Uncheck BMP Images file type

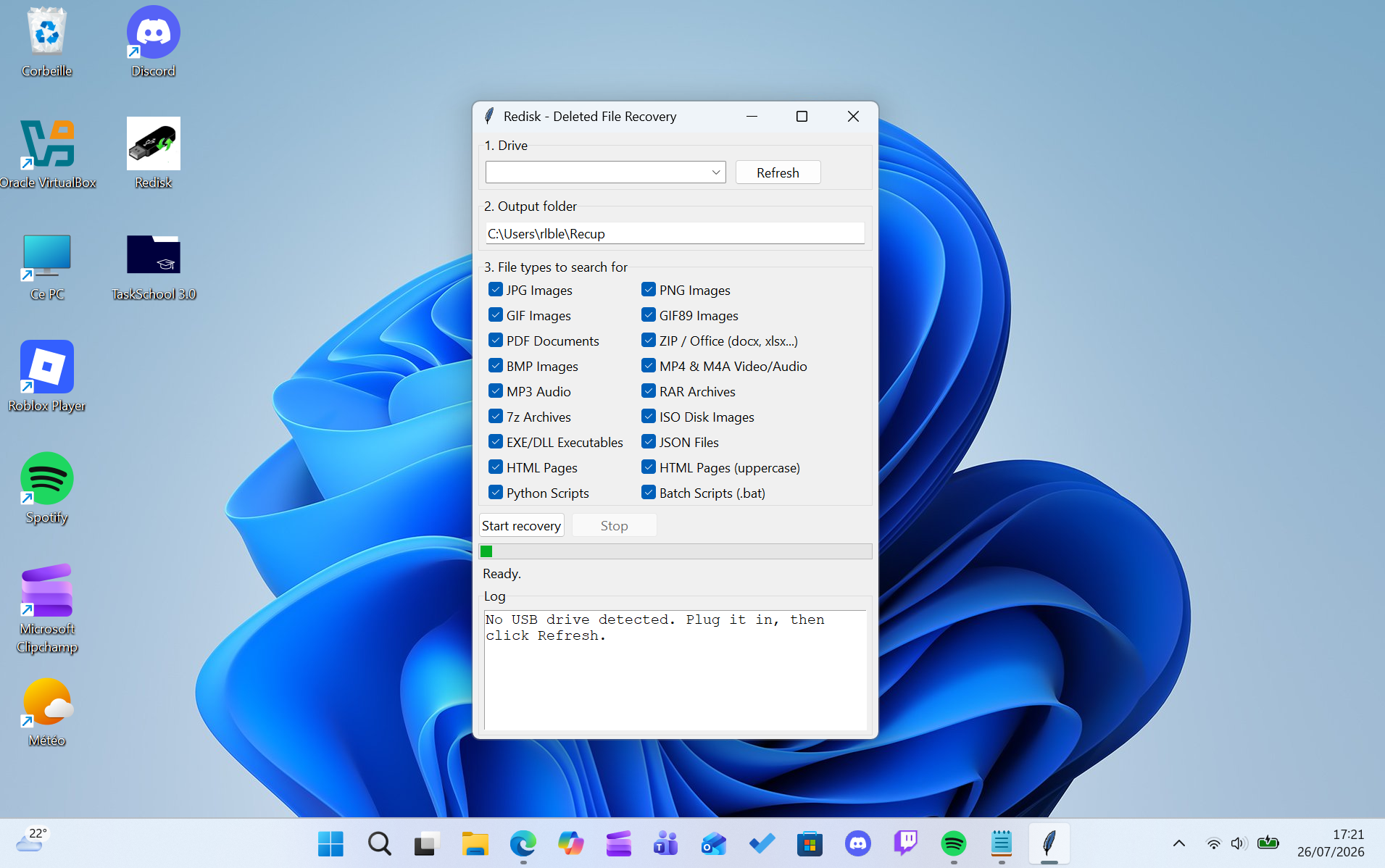click(496, 366)
